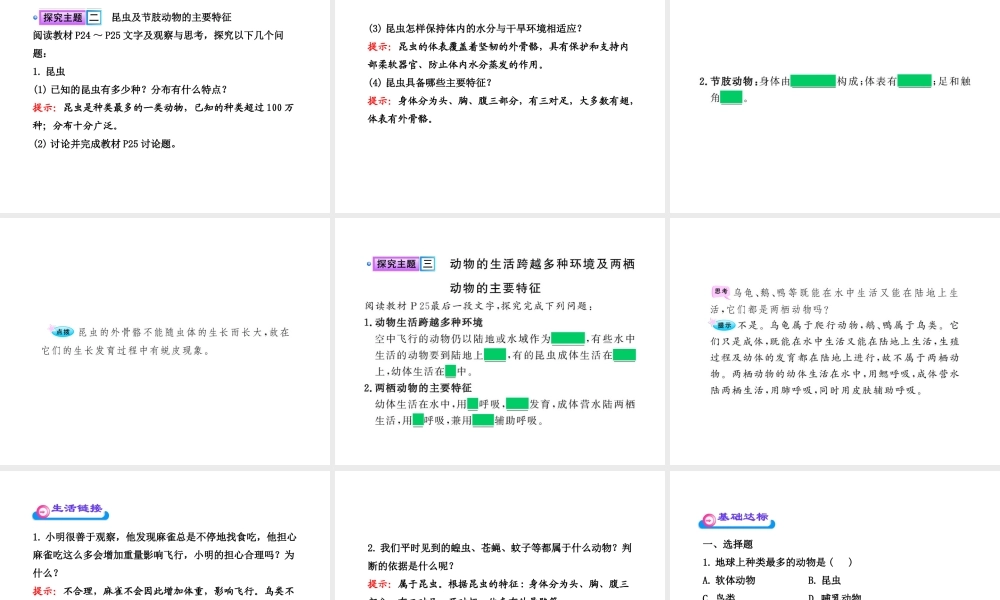The height and width of the screenshot is (600, 1000).
Task: Click the green blank before 发育
Action: point(517,404)
